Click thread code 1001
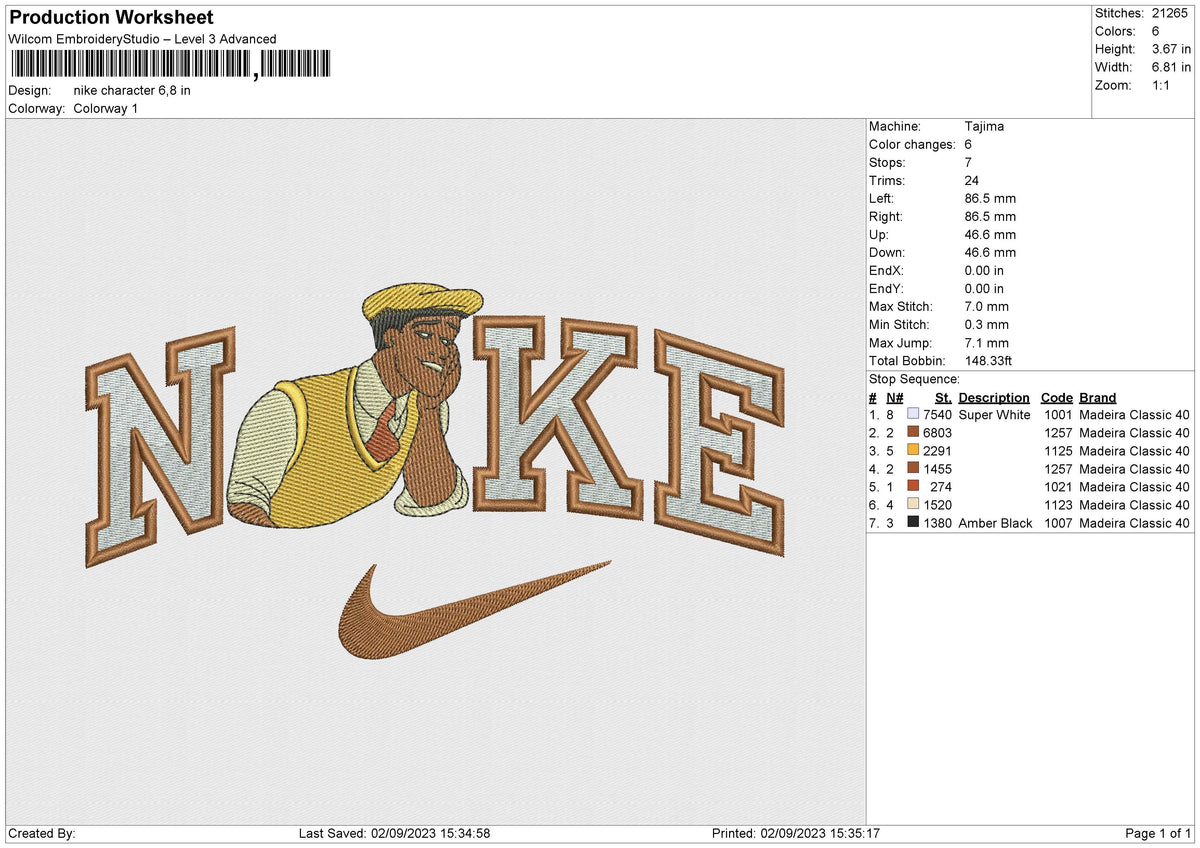Image resolution: width=1200 pixels, height=848 pixels. coord(1058,414)
